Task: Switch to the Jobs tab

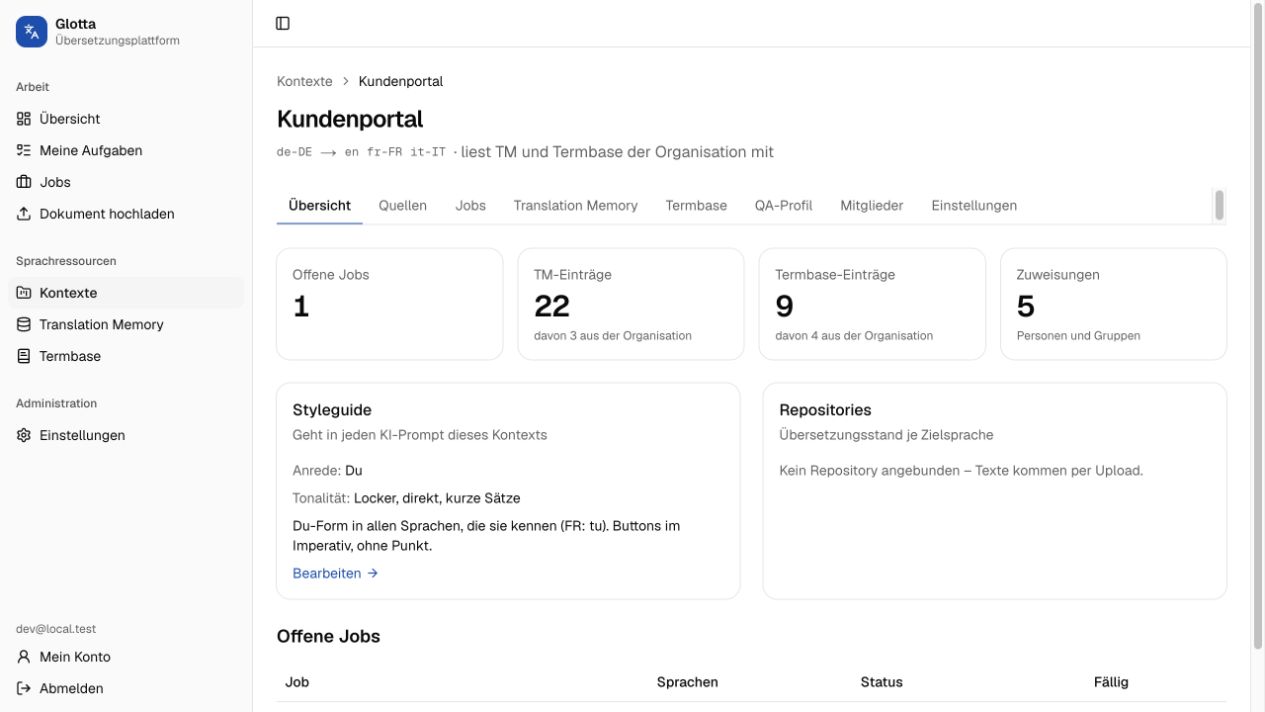Action: click(470, 205)
